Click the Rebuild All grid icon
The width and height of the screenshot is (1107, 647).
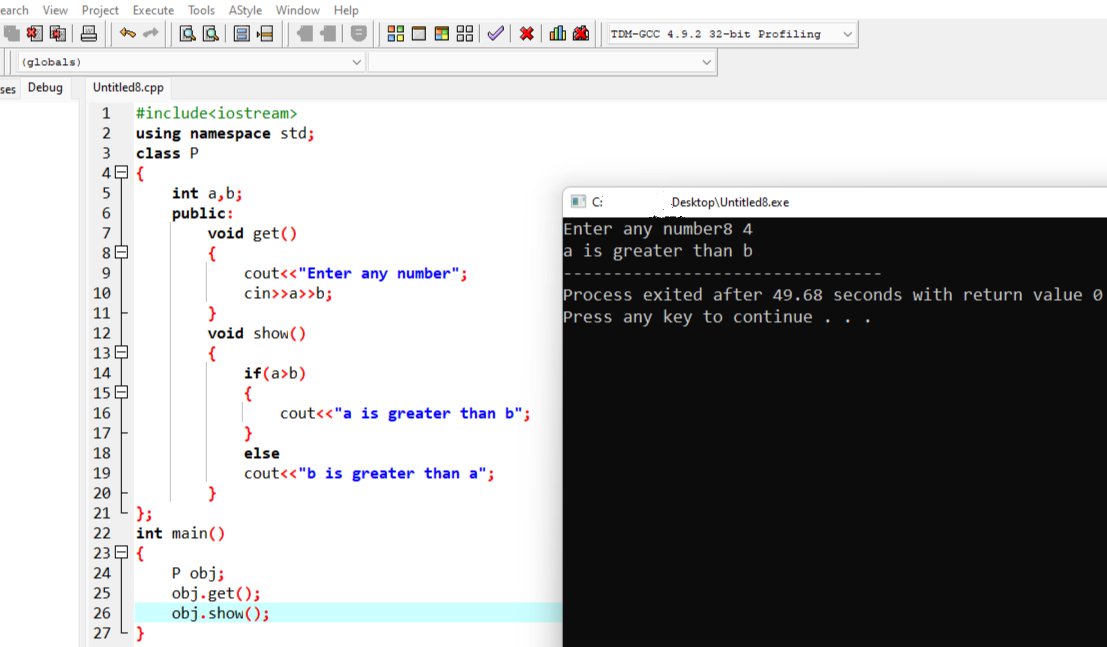coord(465,33)
